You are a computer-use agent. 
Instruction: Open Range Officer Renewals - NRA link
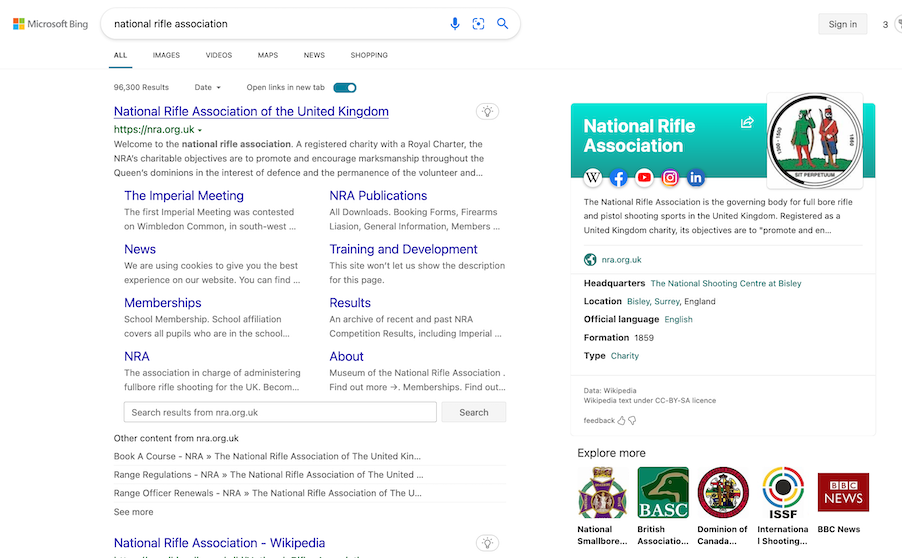[267, 493]
